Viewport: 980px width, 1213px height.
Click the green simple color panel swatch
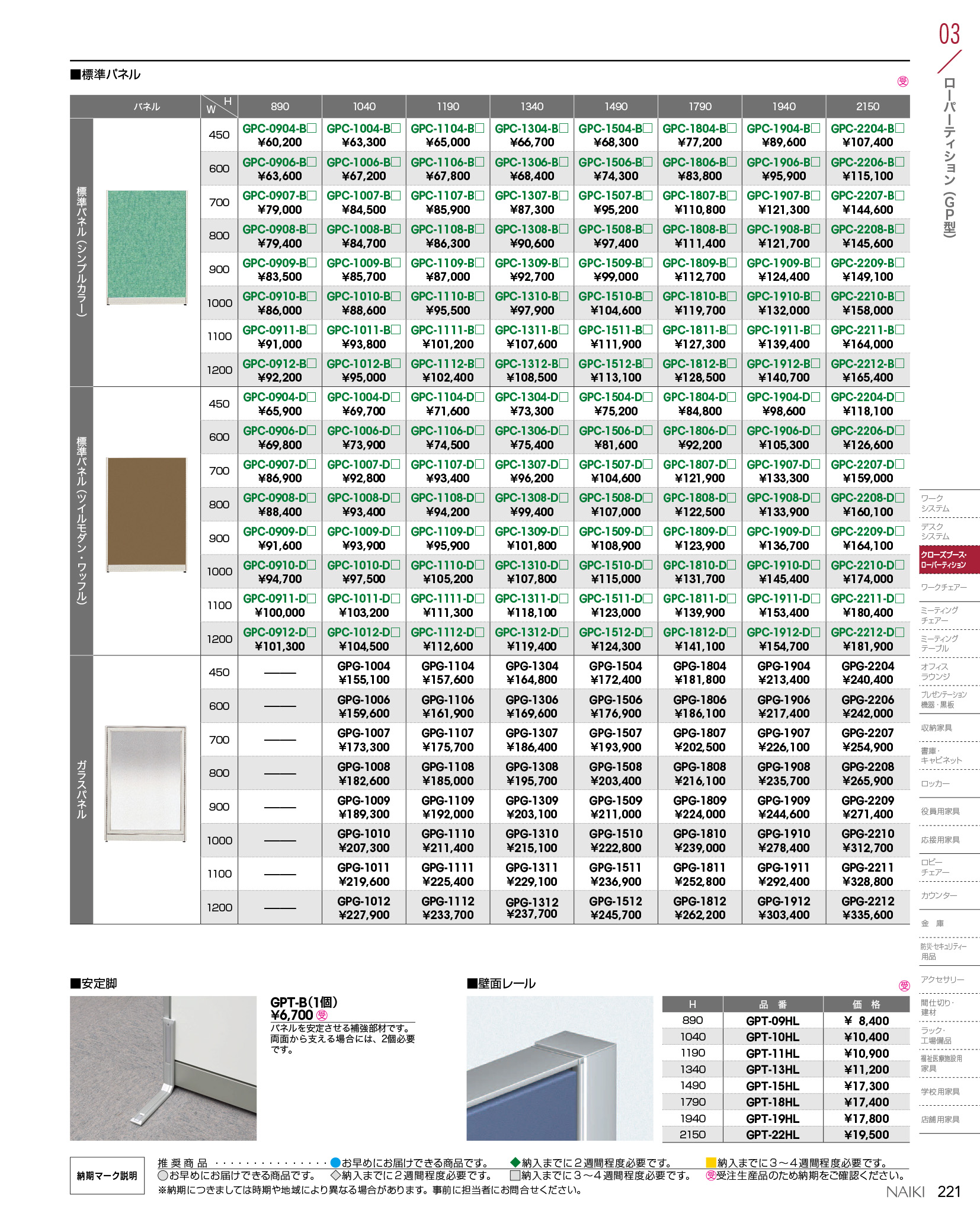click(146, 247)
